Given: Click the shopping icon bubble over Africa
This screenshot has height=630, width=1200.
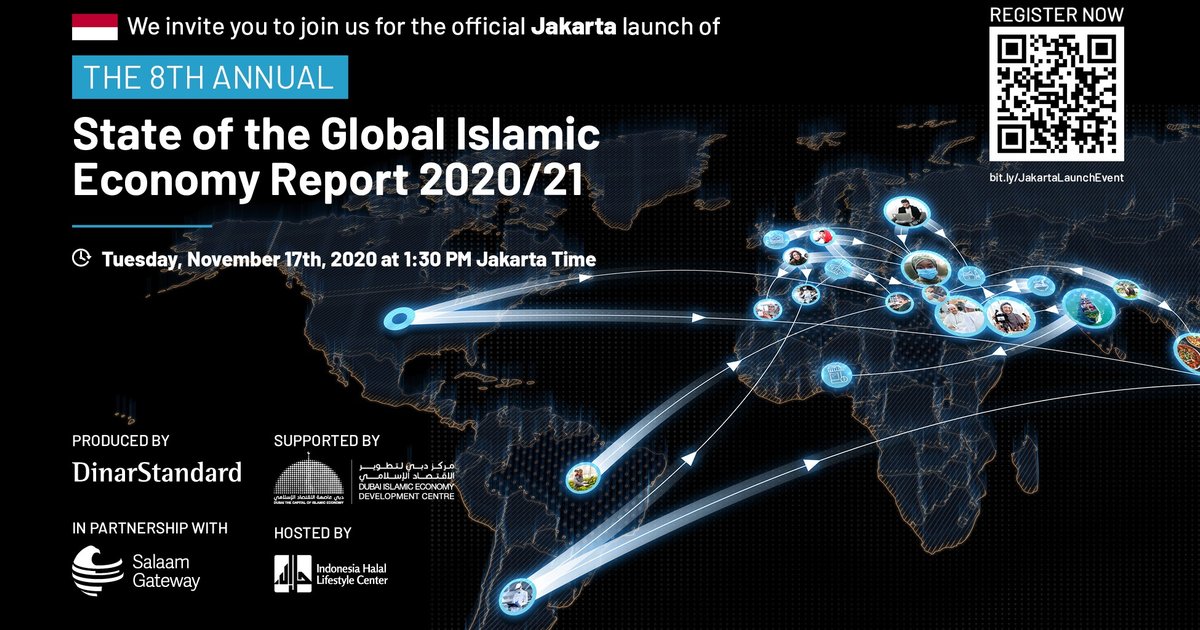Looking at the screenshot, I should click(835, 375).
